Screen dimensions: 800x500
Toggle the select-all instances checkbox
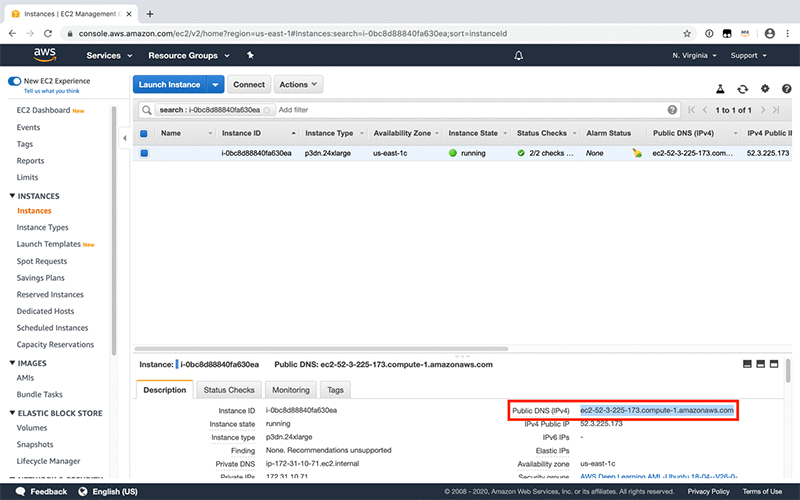click(x=144, y=133)
